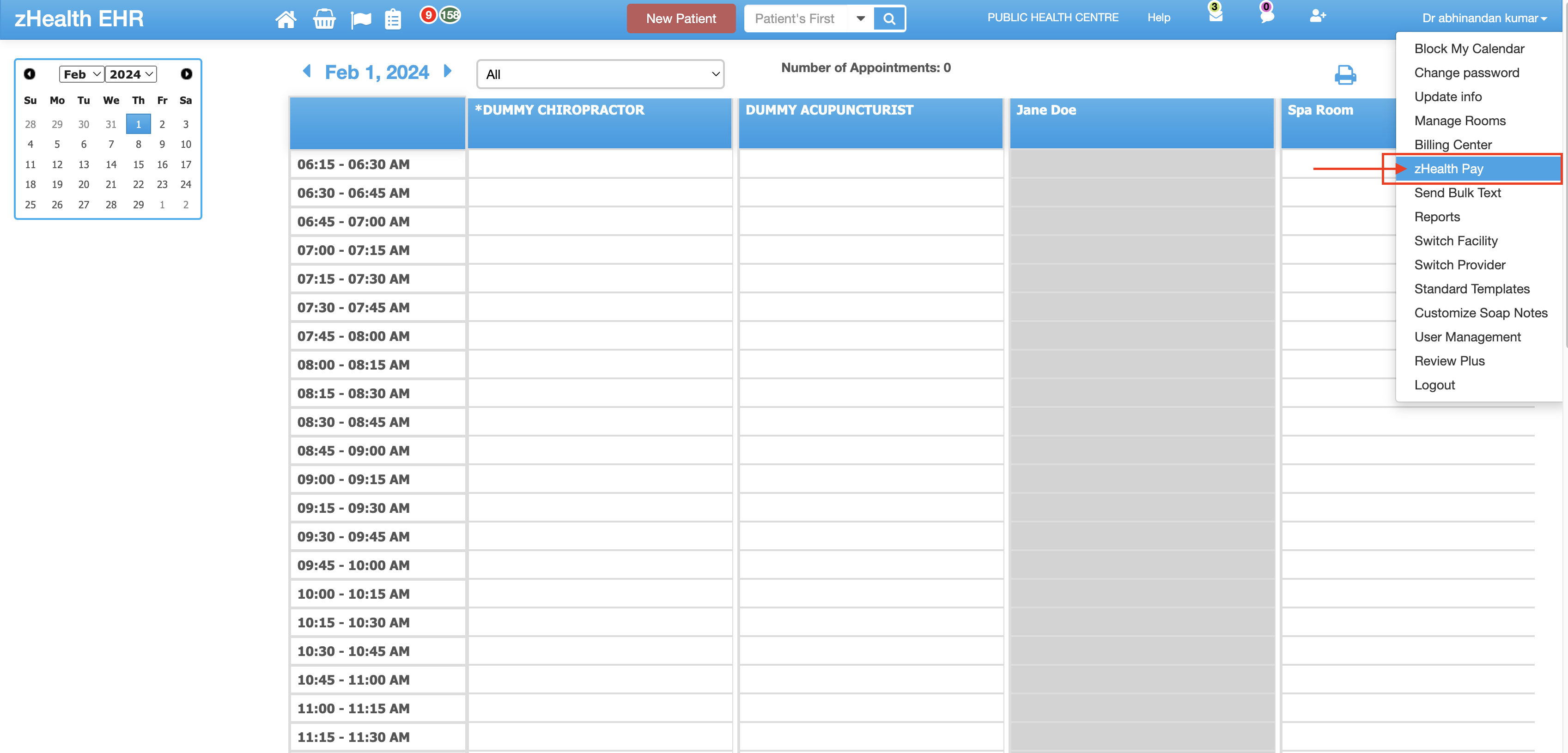Click the 06:15 - 06:30 AM time slot
1568x753 pixels.
click(x=377, y=164)
